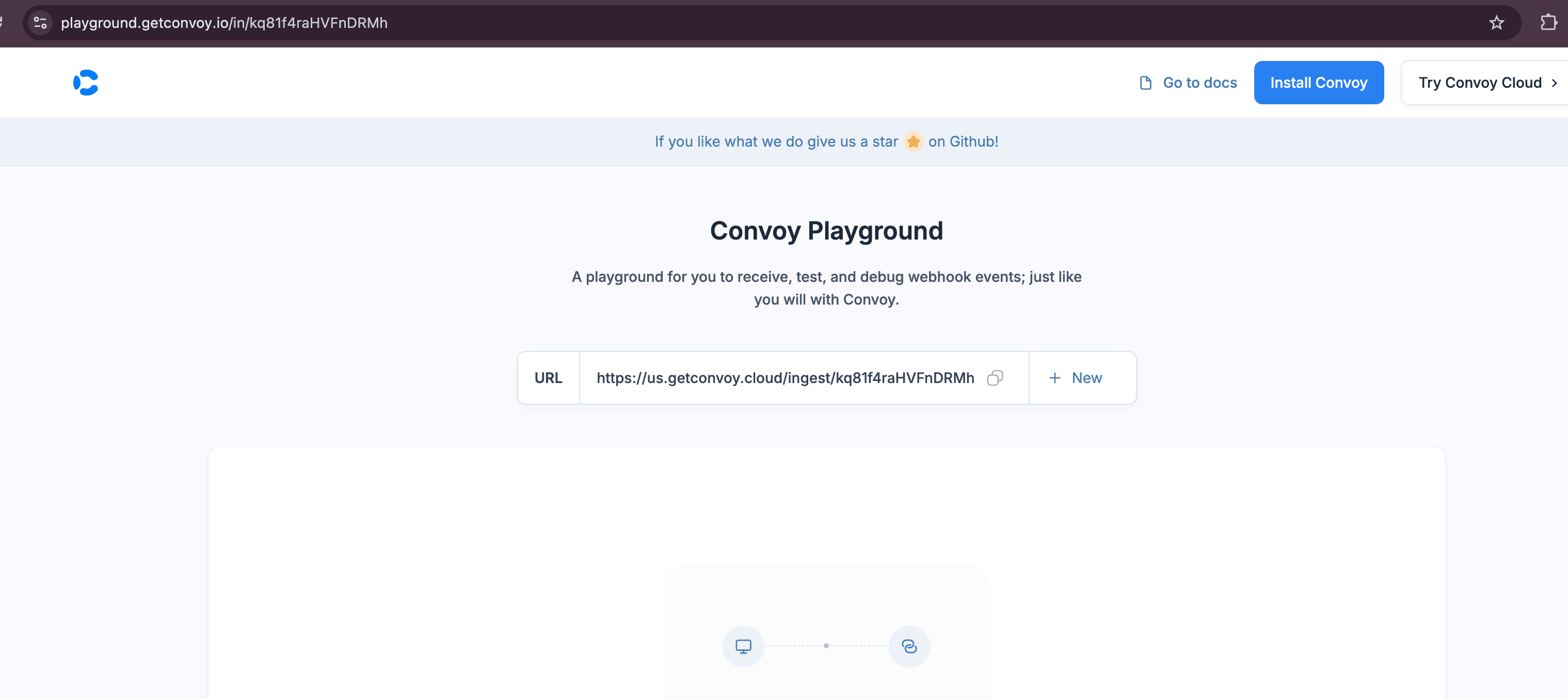Click the site info icon in address bar
This screenshot has width=1568, height=699.
click(41, 23)
